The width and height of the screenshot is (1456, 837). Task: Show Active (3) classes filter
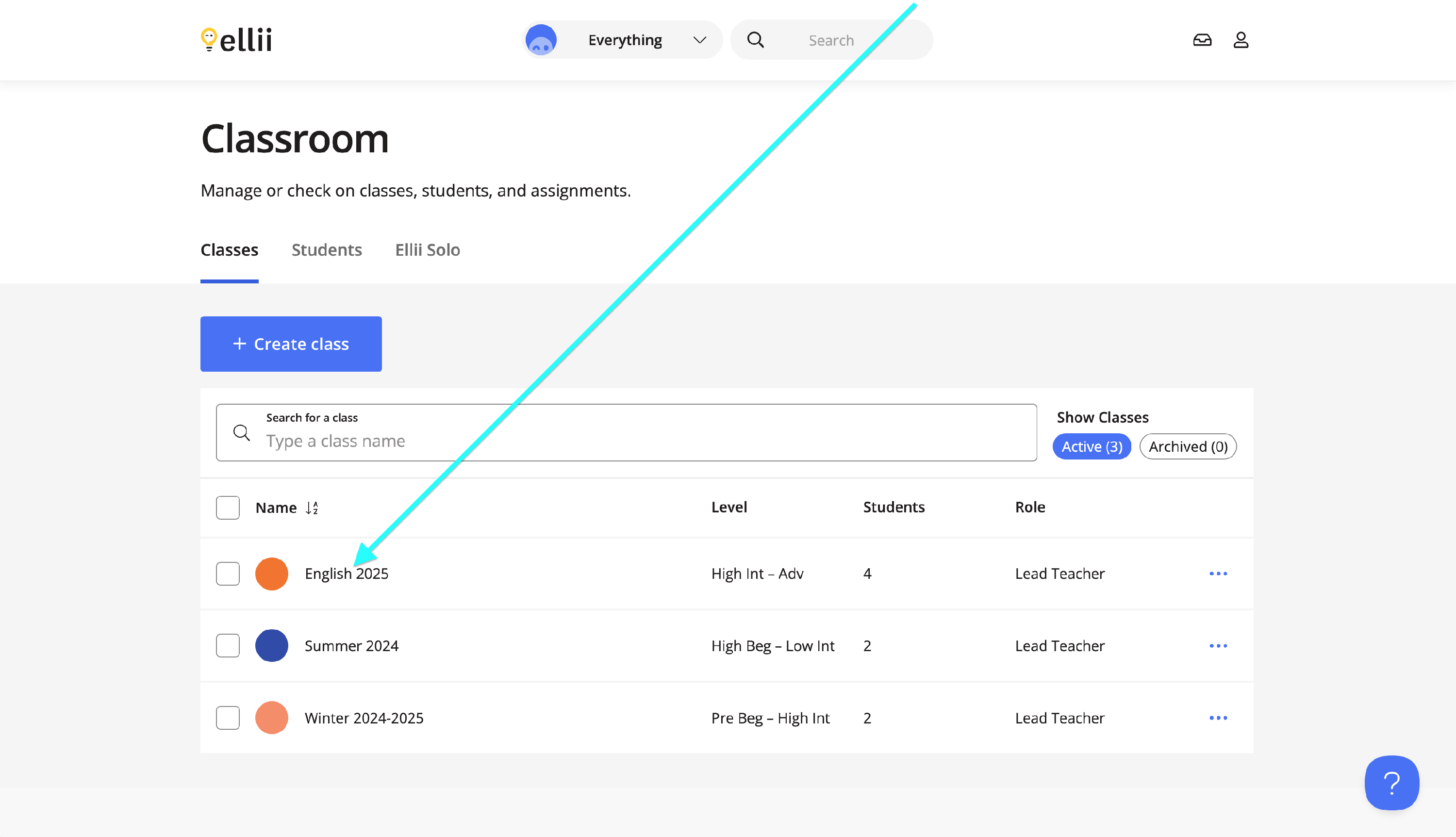tap(1091, 447)
